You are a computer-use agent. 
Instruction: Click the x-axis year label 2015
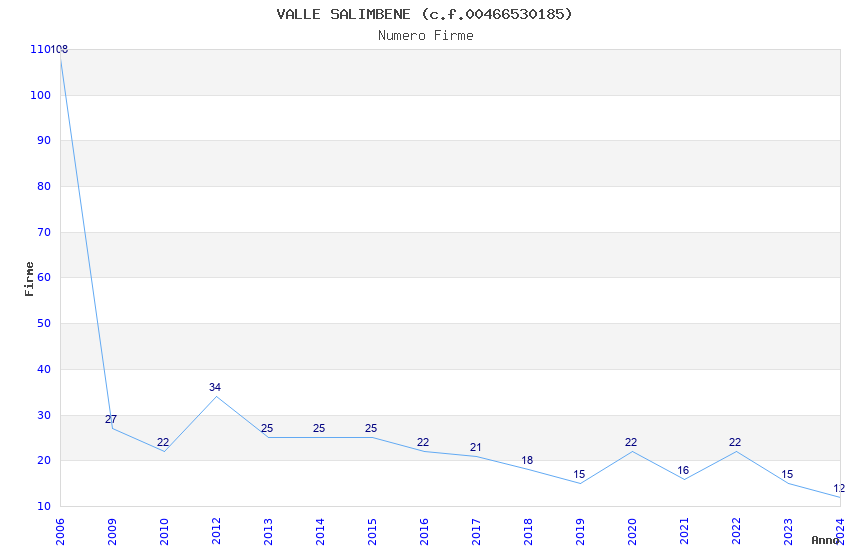click(372, 532)
